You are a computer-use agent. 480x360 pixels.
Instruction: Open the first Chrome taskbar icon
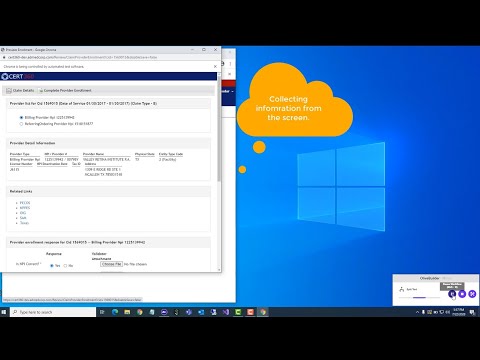coord(140,312)
